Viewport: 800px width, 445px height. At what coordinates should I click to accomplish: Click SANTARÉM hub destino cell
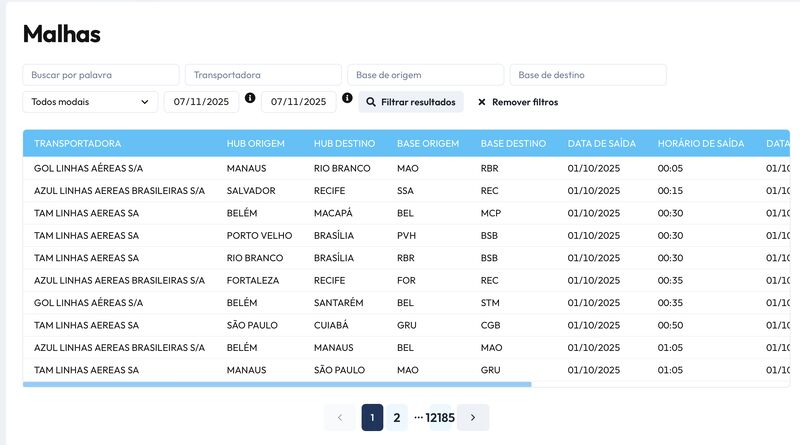click(x=339, y=303)
